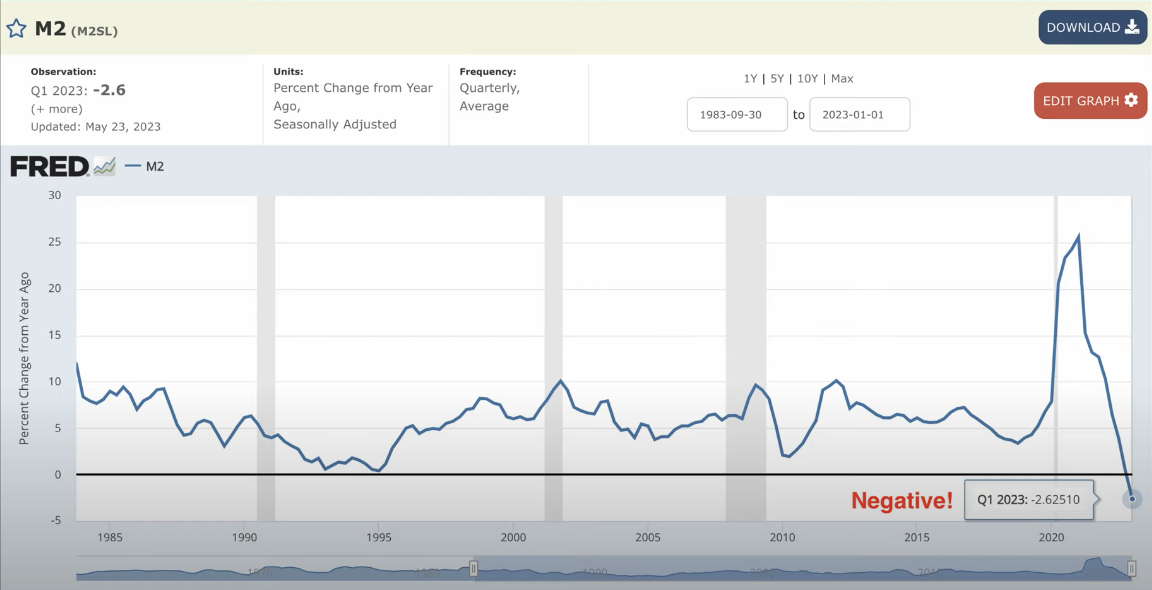Click the DOWNLOAD button
This screenshot has height=590, width=1152.
pos(1092,27)
